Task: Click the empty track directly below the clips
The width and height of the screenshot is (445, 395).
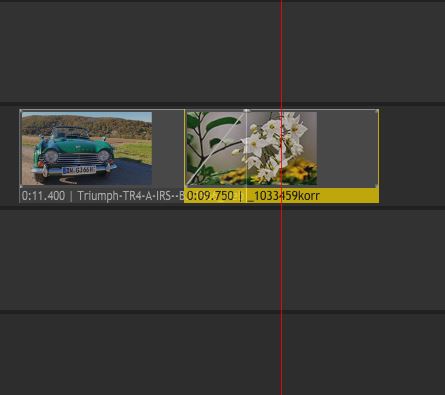Action: pyautogui.click(x=222, y=259)
